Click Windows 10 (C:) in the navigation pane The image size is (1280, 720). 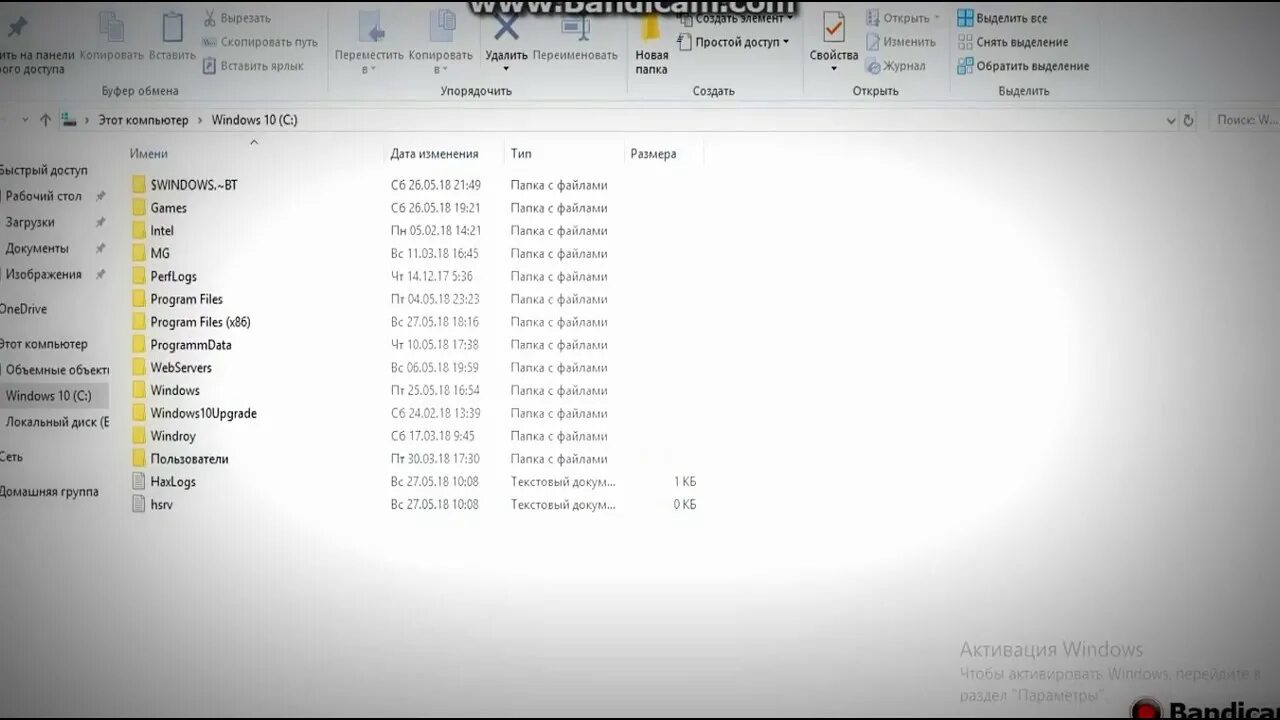[48, 396]
